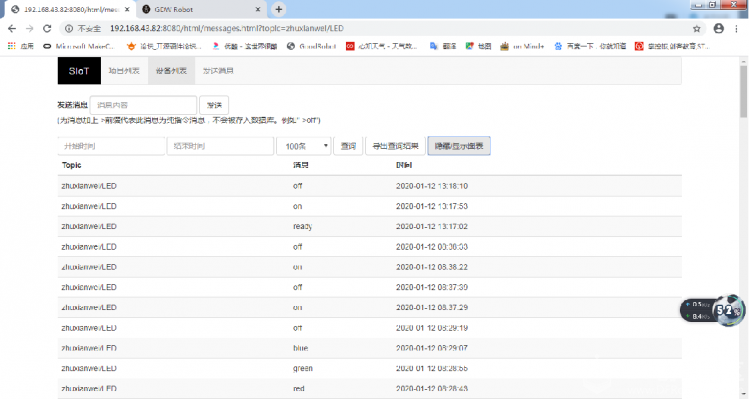Click the 发送 send button
The height and width of the screenshot is (399, 749).
click(214, 105)
